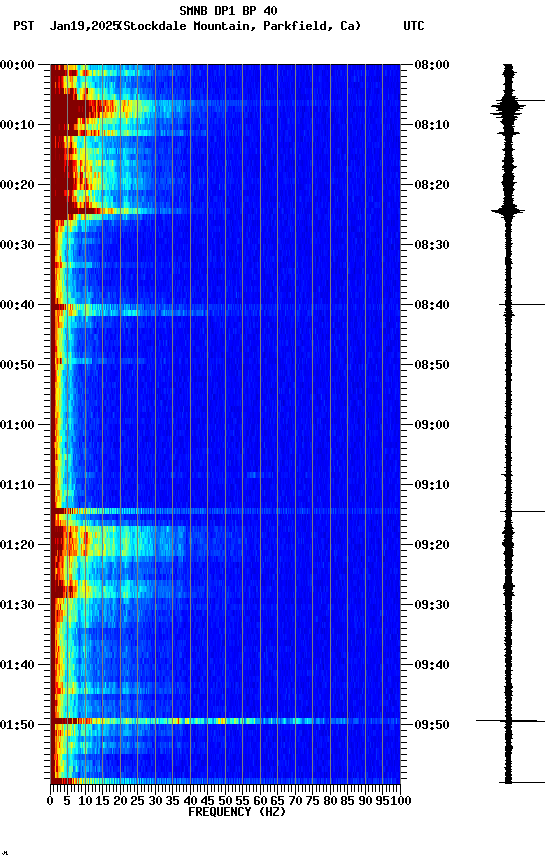Click the UTC time label "09:40"

click(x=432, y=665)
